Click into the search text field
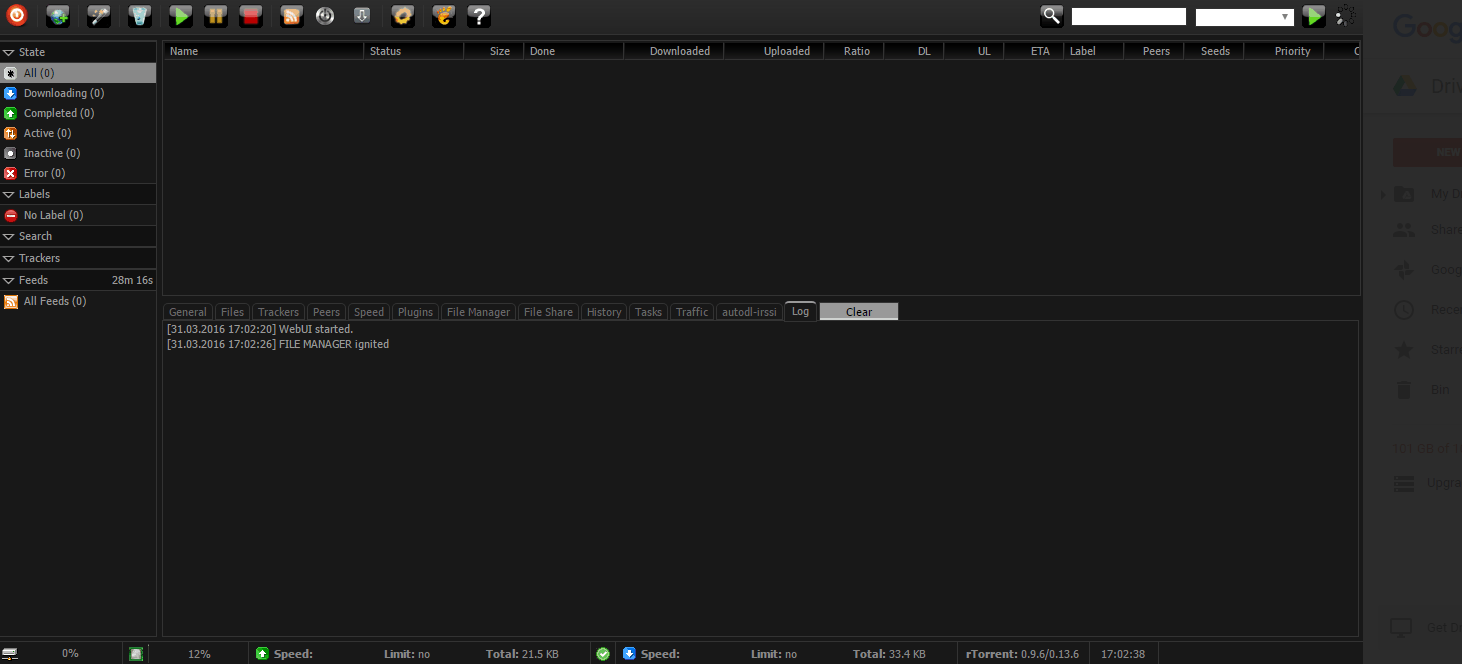Image resolution: width=1462 pixels, height=664 pixels. (1128, 17)
